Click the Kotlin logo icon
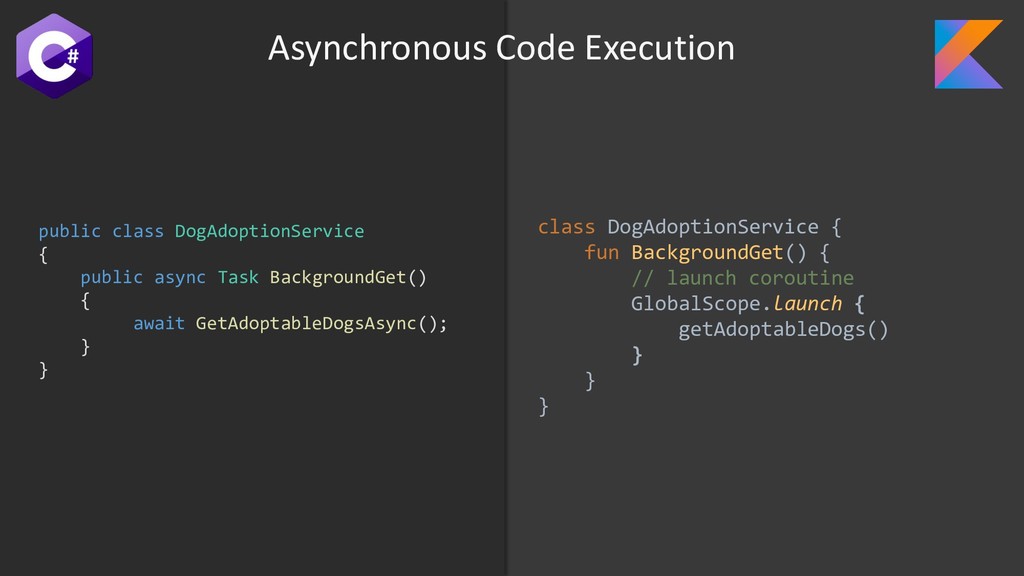Screen dimensions: 1024x576 [968, 54]
